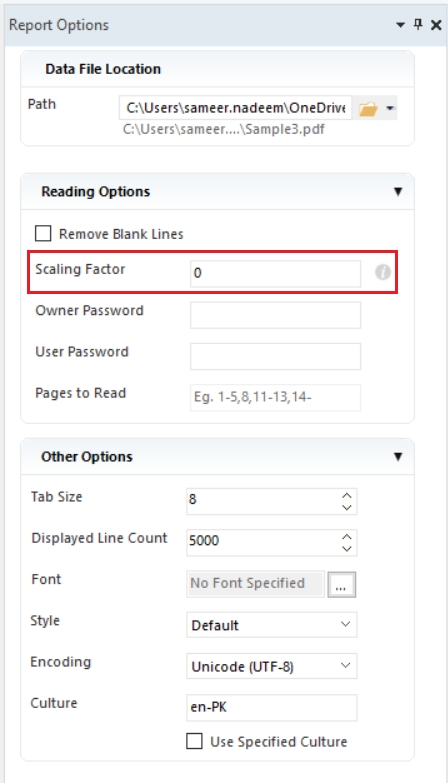Click the Culture field showing en-PK
The image size is (448, 783).
pyautogui.click(x=272, y=708)
